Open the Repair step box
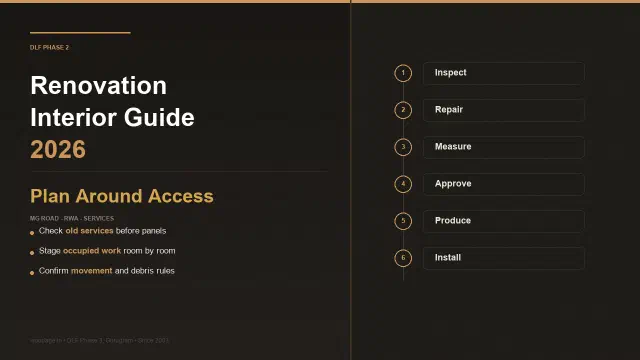The image size is (640, 360). (x=504, y=110)
